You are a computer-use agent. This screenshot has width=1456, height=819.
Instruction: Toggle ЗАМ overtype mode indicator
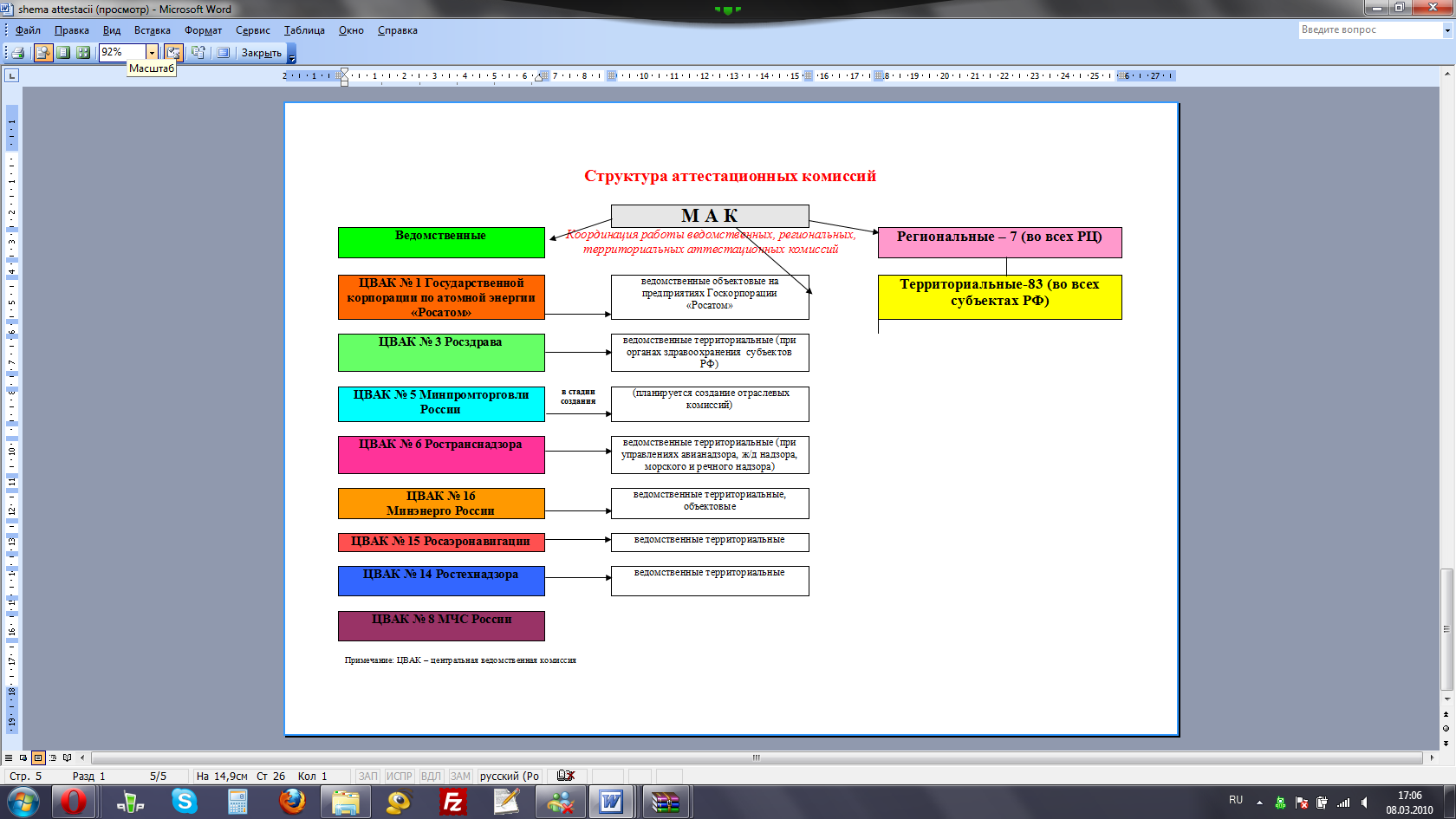click(x=460, y=777)
